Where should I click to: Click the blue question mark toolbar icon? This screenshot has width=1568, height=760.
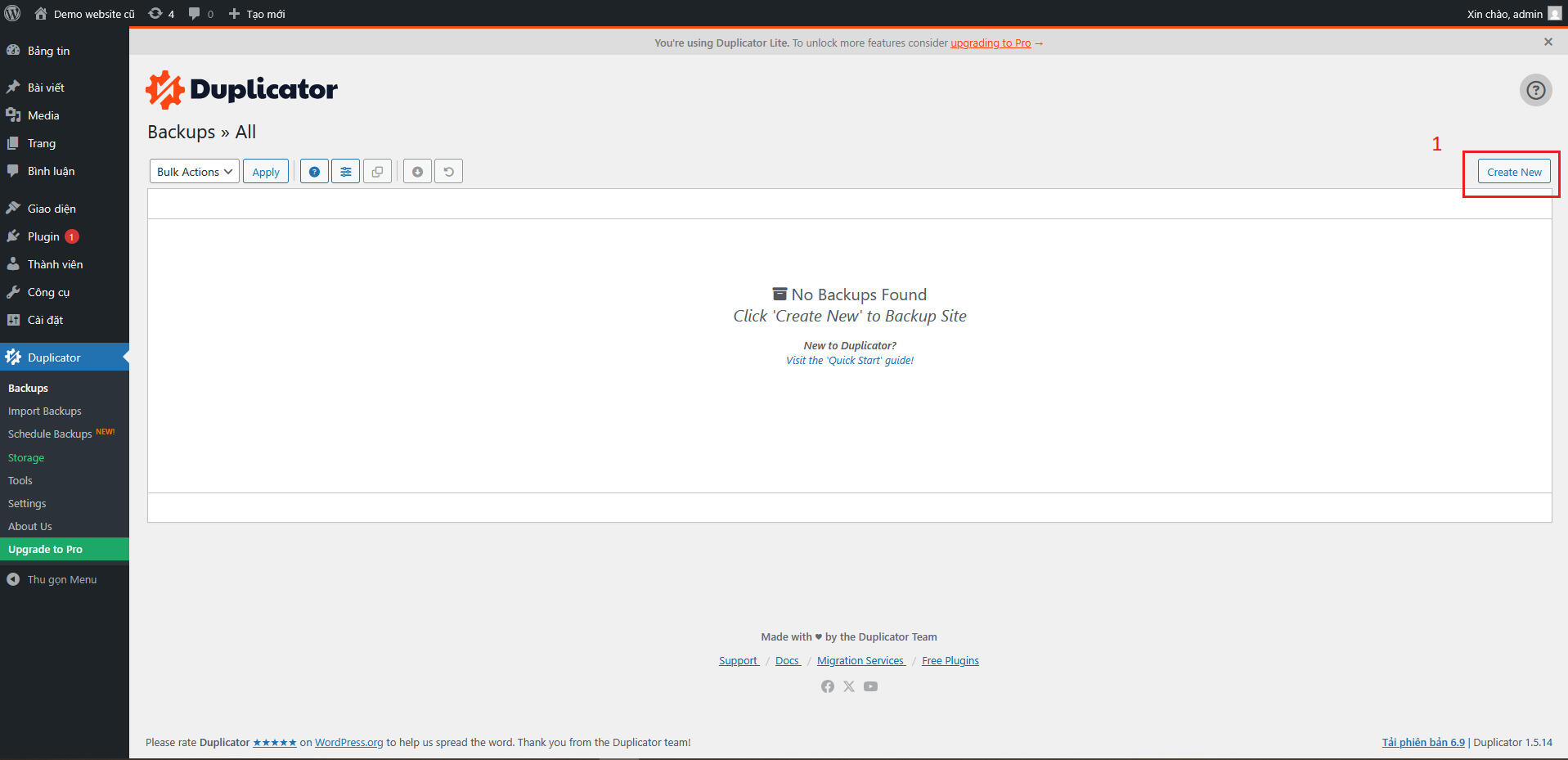[x=314, y=172]
